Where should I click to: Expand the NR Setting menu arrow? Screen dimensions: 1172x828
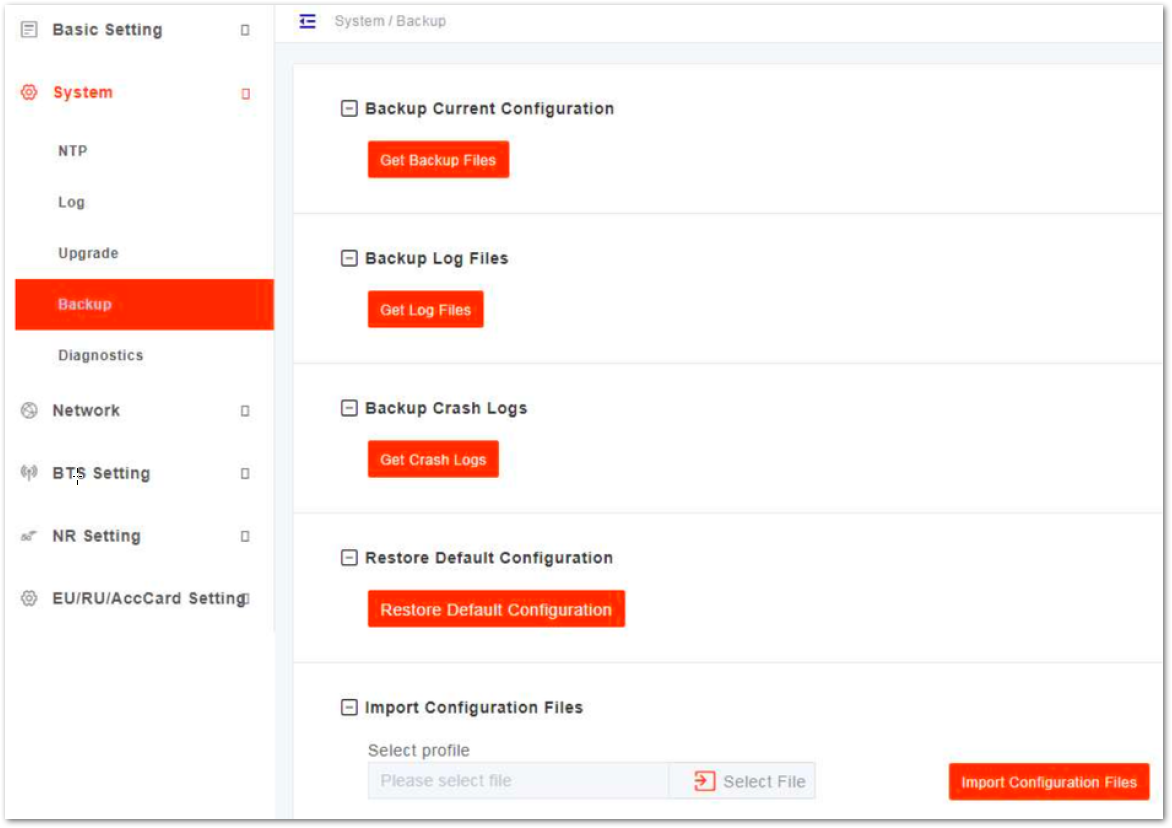tap(245, 537)
